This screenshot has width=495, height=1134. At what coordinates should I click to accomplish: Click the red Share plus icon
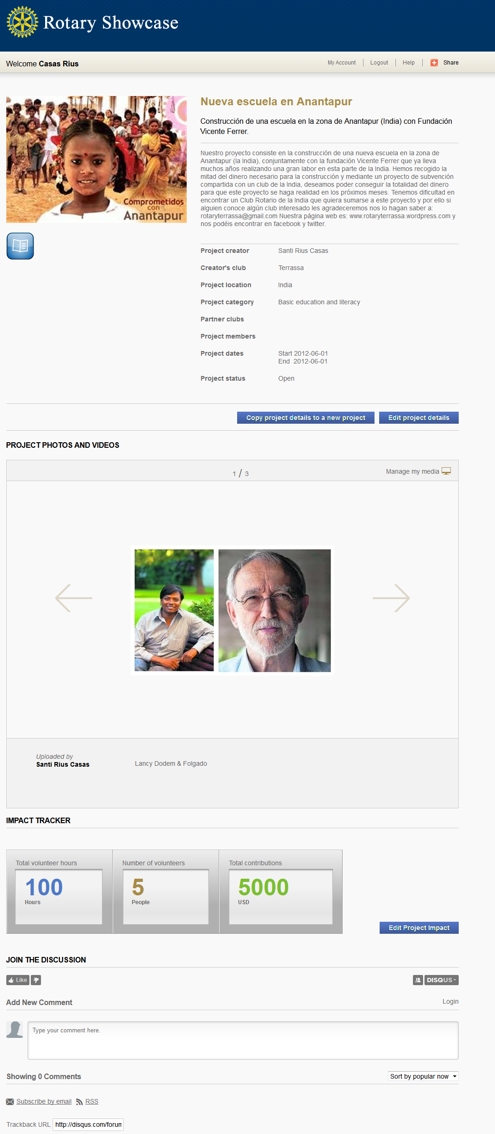click(x=434, y=63)
